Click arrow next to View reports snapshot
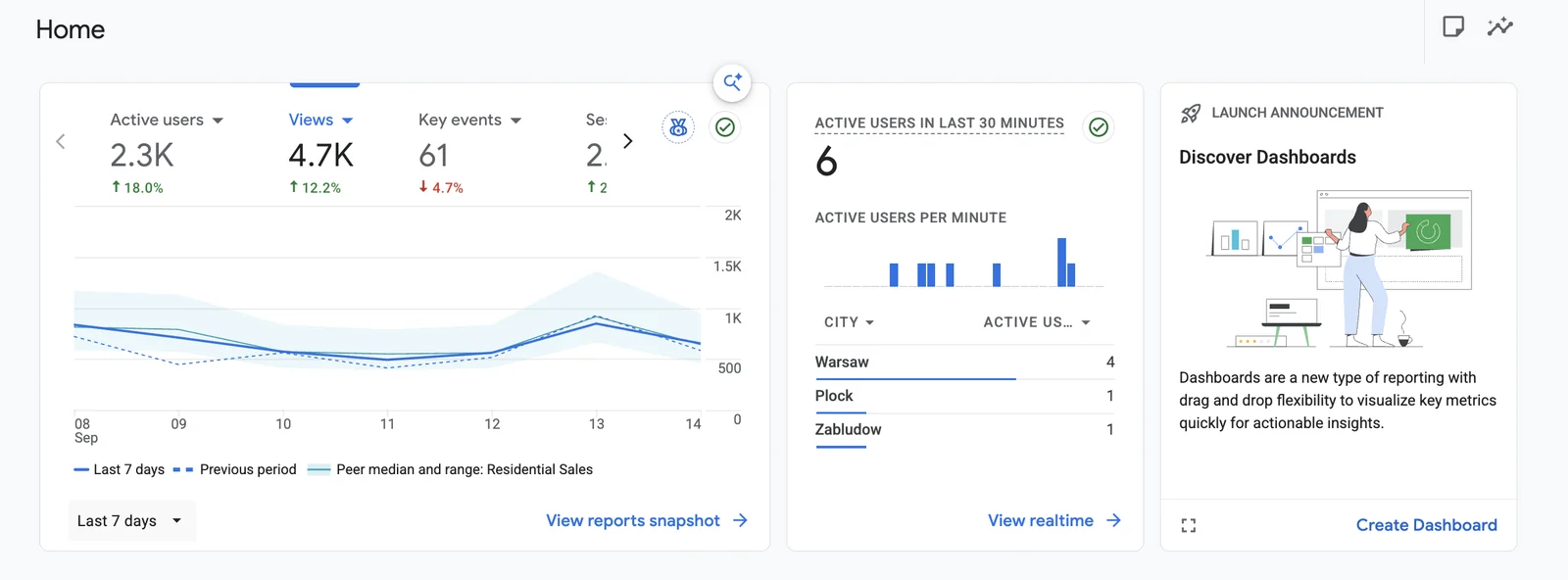Viewport: 1568px width, 580px height. (x=741, y=520)
